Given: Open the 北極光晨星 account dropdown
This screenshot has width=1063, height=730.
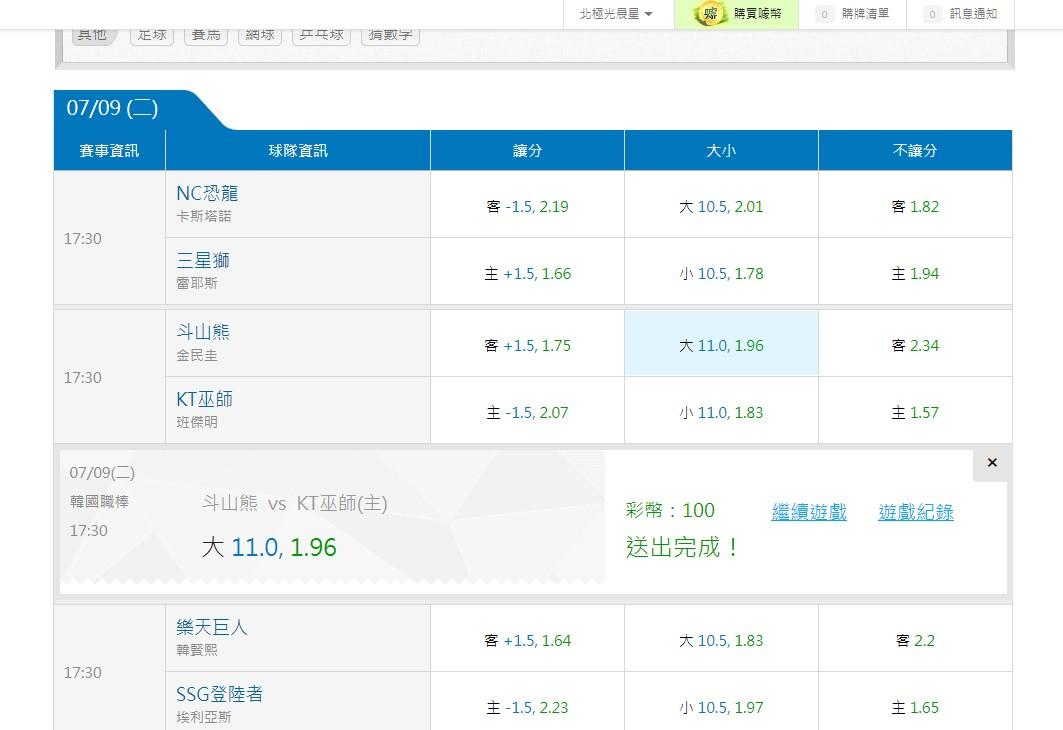Looking at the screenshot, I should [616, 14].
